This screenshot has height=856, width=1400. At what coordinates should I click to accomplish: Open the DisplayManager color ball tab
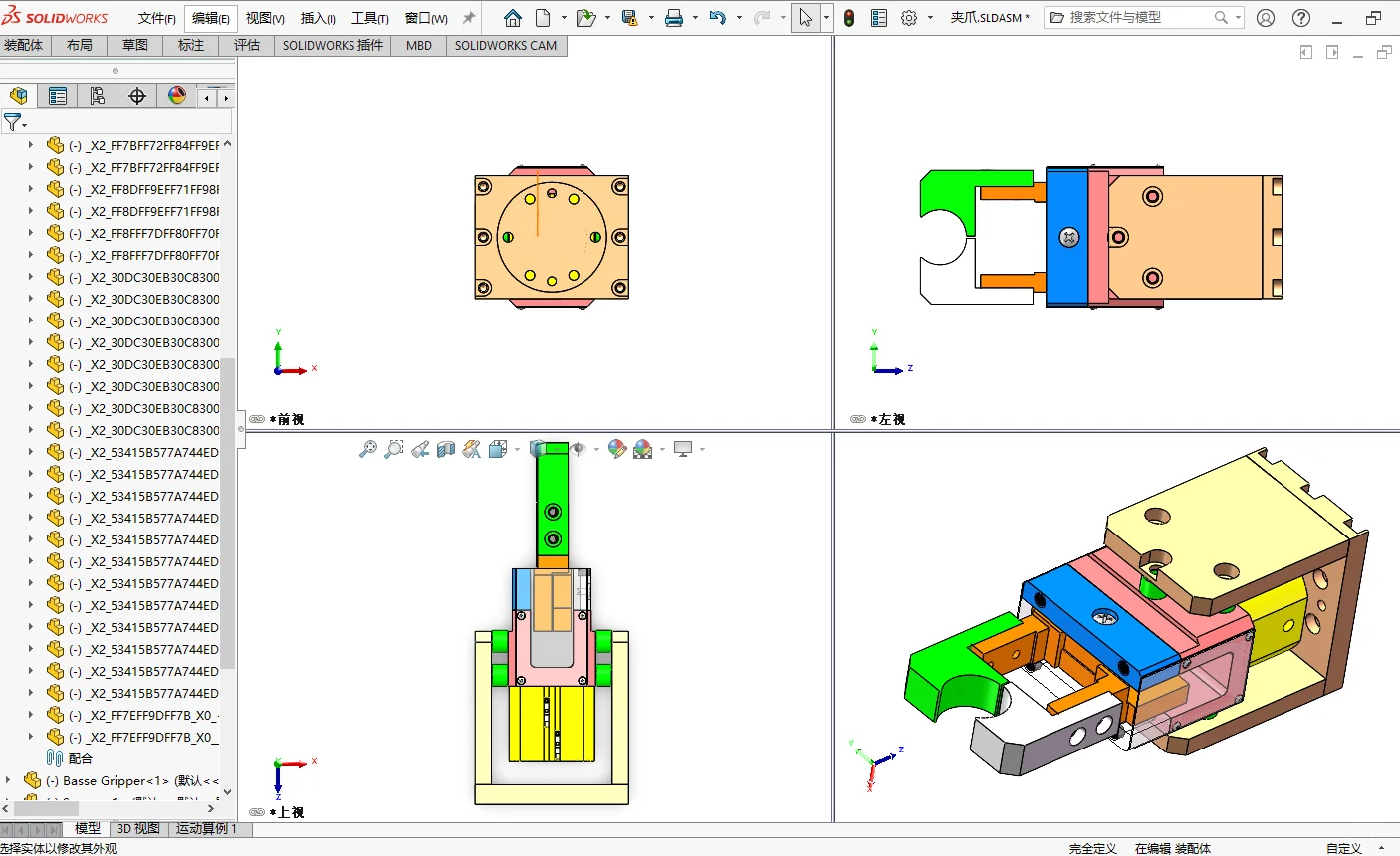click(177, 96)
